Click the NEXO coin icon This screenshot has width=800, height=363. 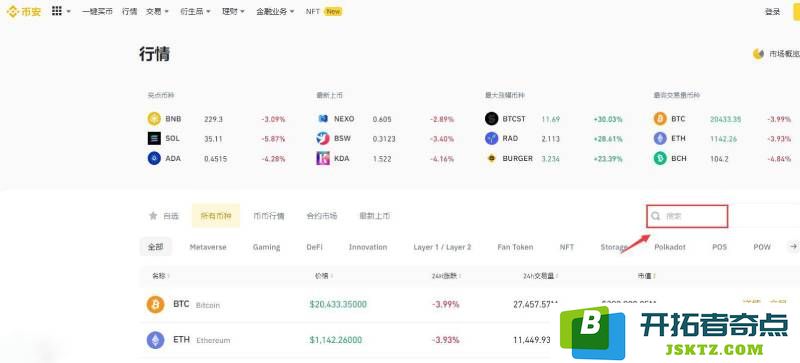(x=322, y=119)
